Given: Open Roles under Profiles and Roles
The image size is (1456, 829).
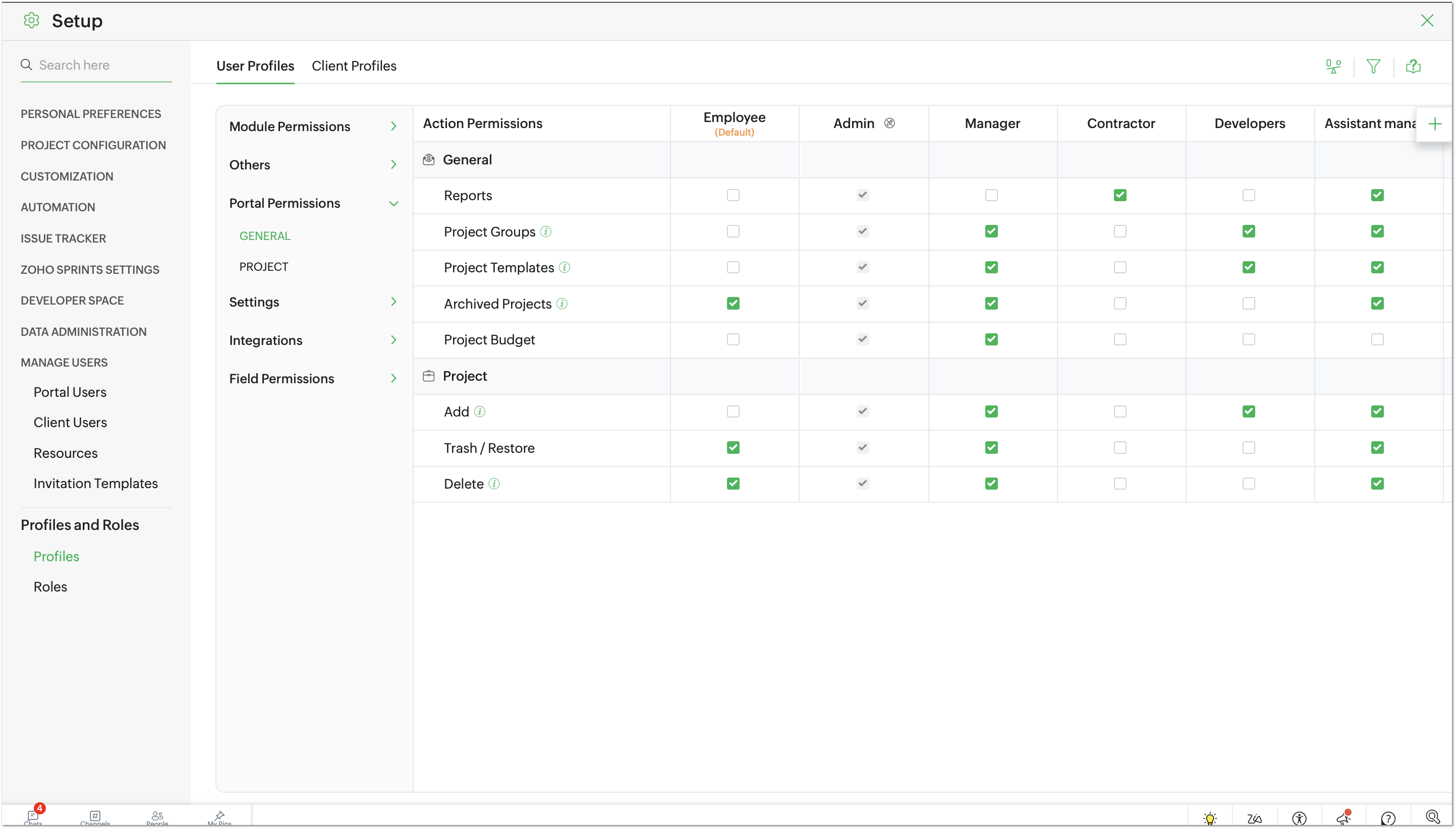Looking at the screenshot, I should click(x=50, y=586).
